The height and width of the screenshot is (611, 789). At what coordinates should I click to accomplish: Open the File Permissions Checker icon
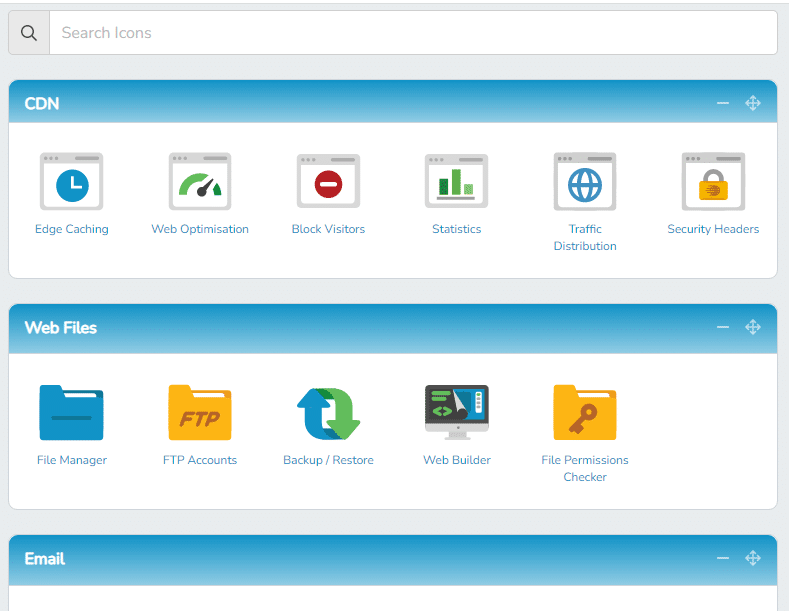point(585,413)
